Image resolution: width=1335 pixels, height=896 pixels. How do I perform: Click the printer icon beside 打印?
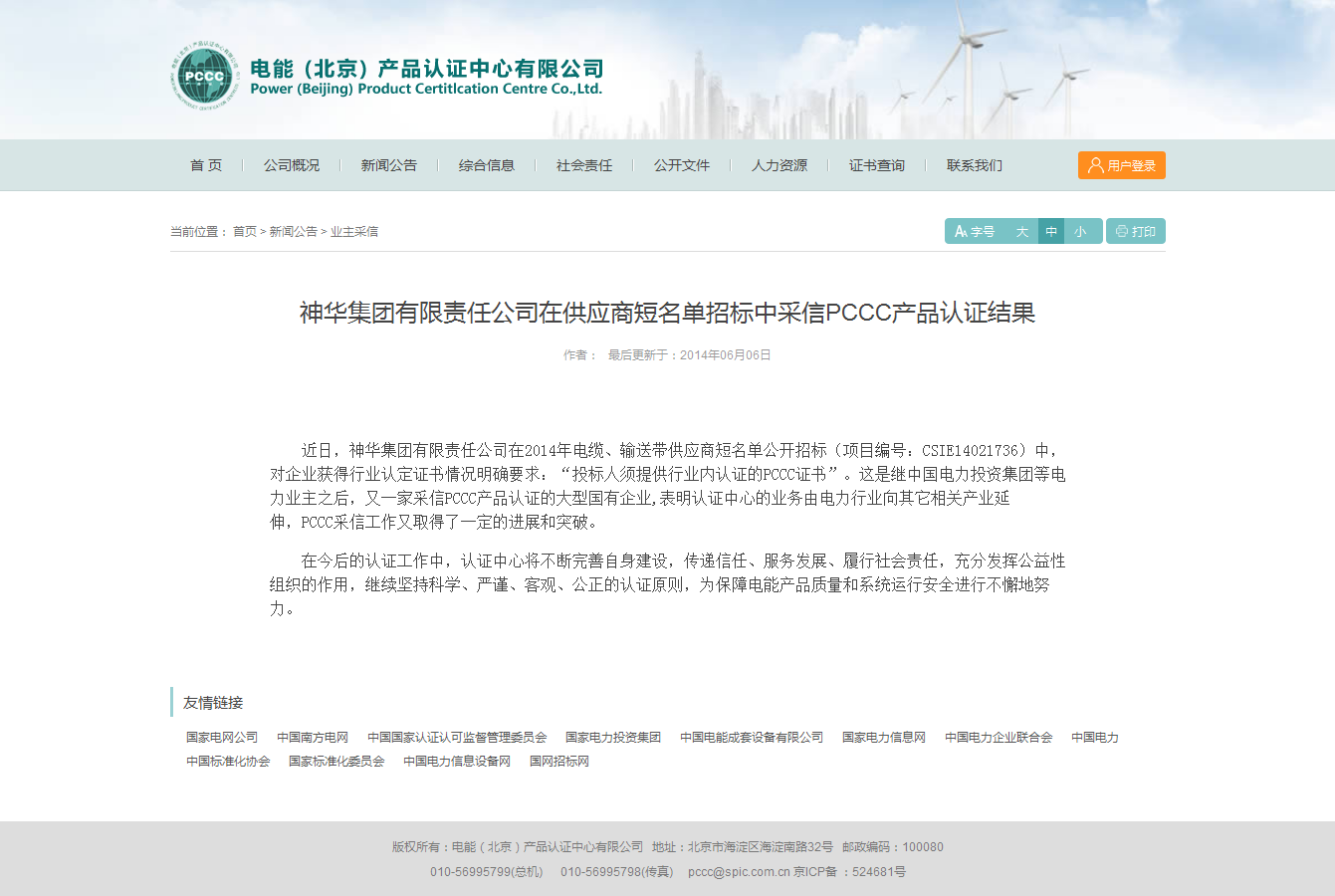[1122, 231]
